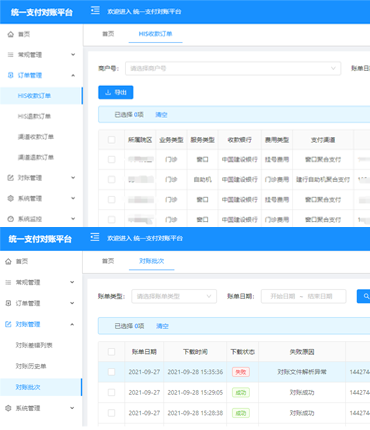Select the 对账批次 tab
The height and width of the screenshot is (430, 370).
(x=152, y=261)
